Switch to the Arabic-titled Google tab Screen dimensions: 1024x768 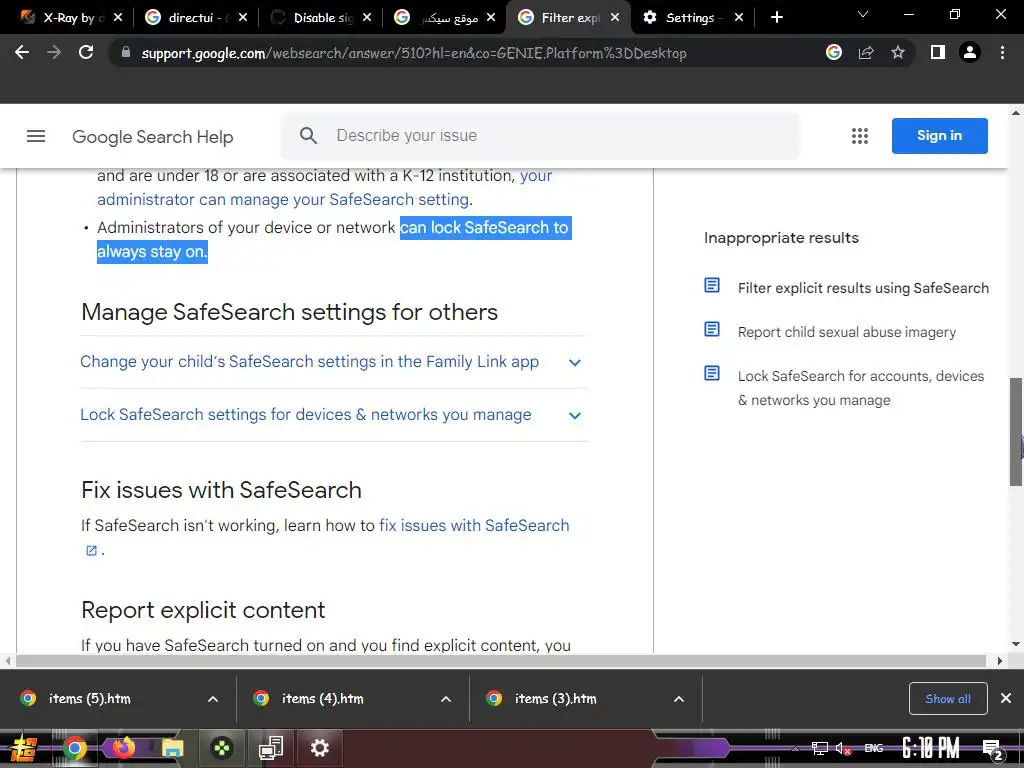click(x=445, y=18)
